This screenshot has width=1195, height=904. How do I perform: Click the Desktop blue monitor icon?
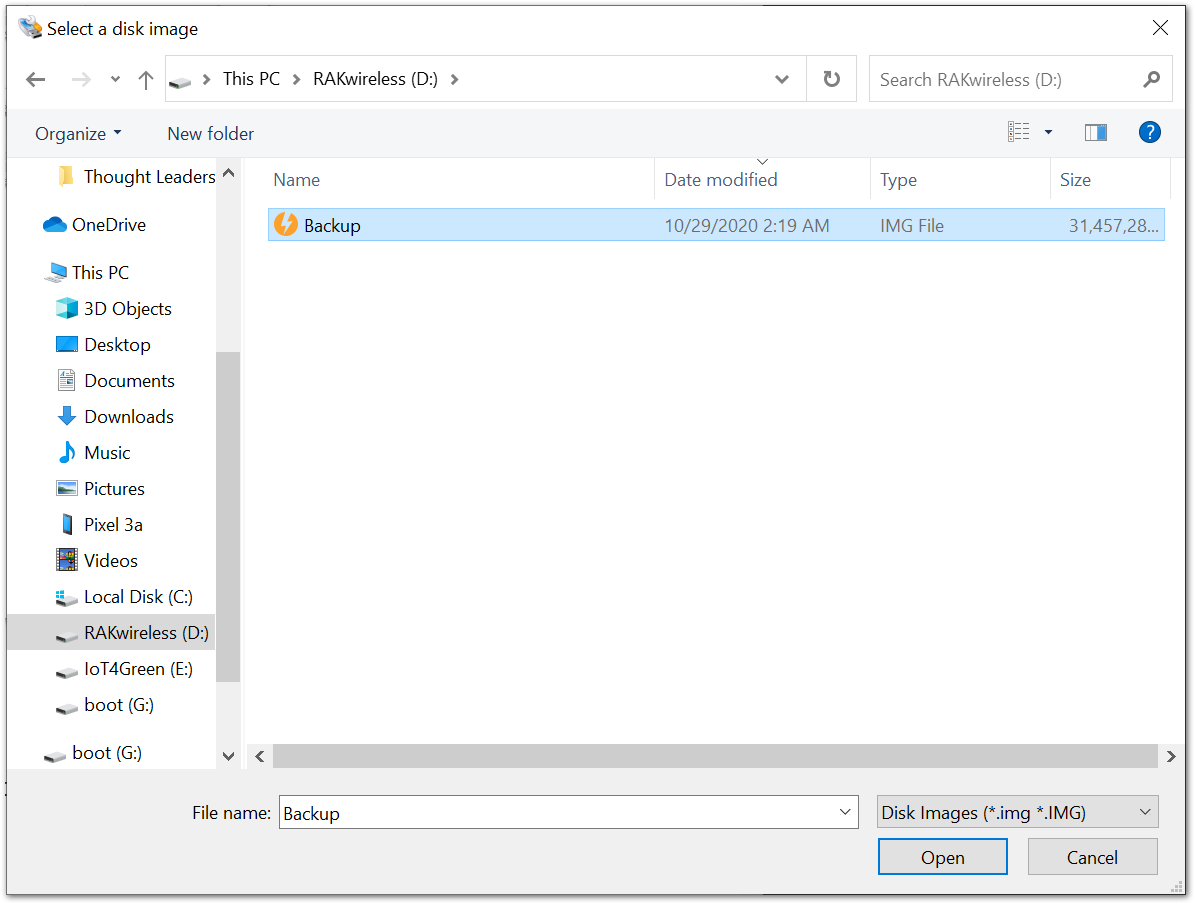67,345
